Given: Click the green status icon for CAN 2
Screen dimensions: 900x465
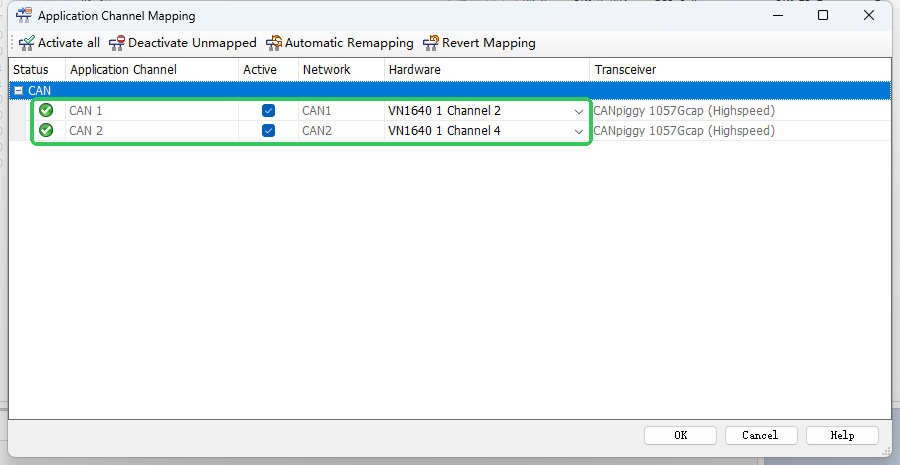Looking at the screenshot, I should 46,130.
